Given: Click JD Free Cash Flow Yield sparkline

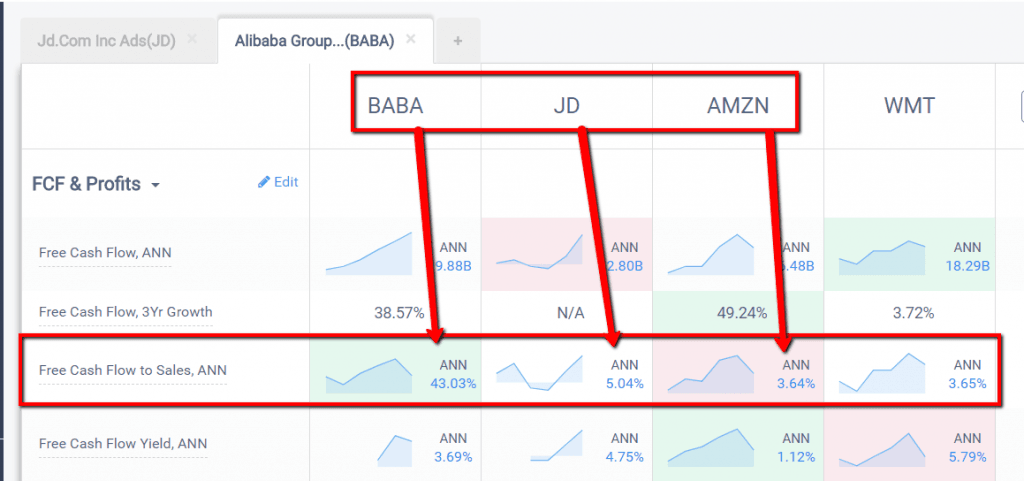Looking at the screenshot, I should coord(556,446).
